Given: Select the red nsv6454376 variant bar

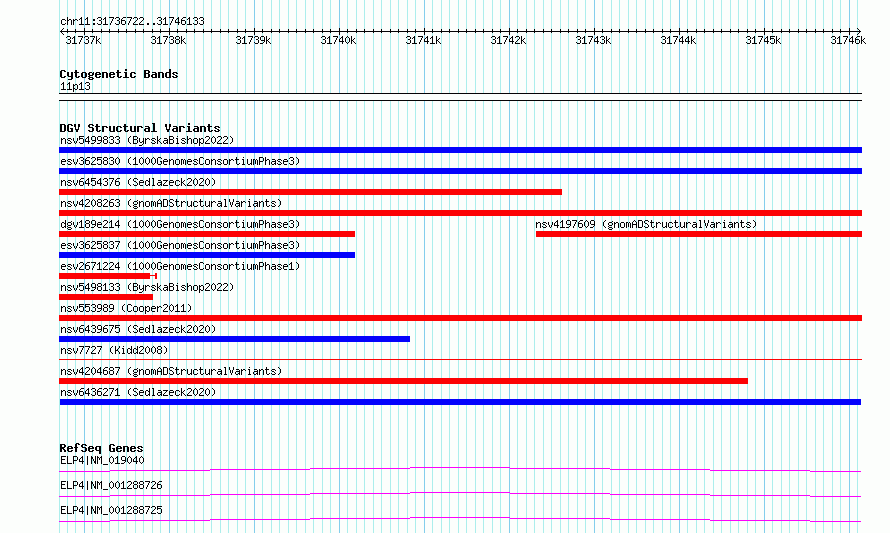Looking at the screenshot, I should pyautogui.click(x=310, y=192).
